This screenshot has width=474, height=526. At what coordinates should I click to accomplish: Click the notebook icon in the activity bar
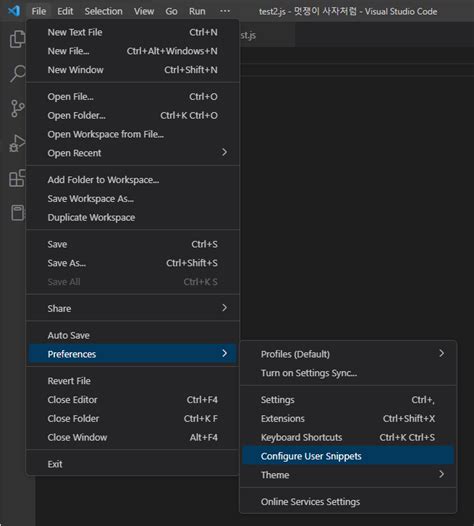(18, 213)
